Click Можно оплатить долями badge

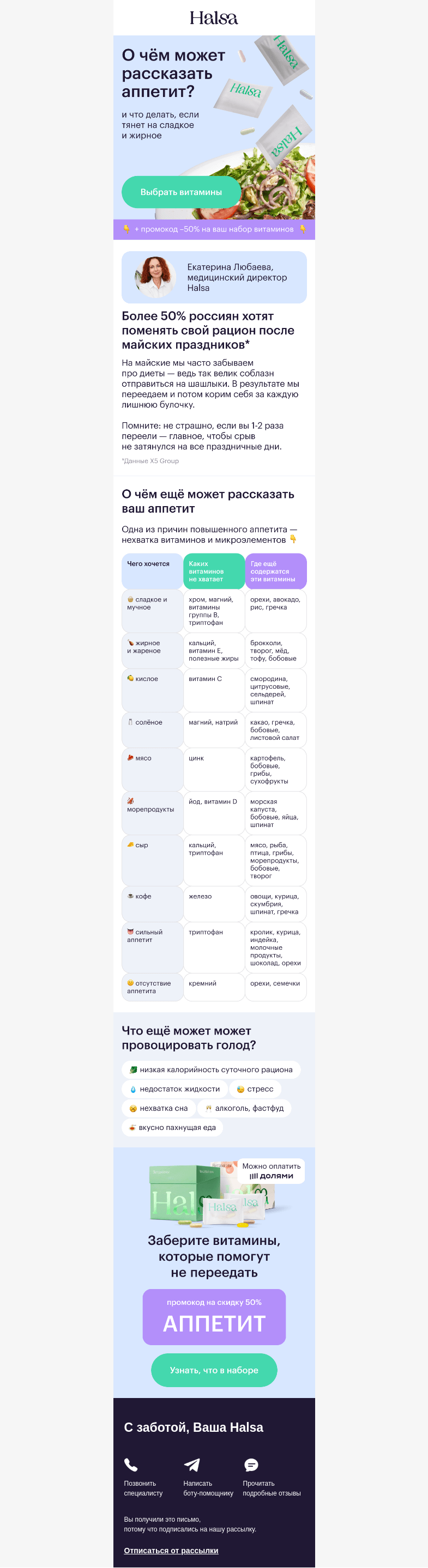[x=272, y=1171]
